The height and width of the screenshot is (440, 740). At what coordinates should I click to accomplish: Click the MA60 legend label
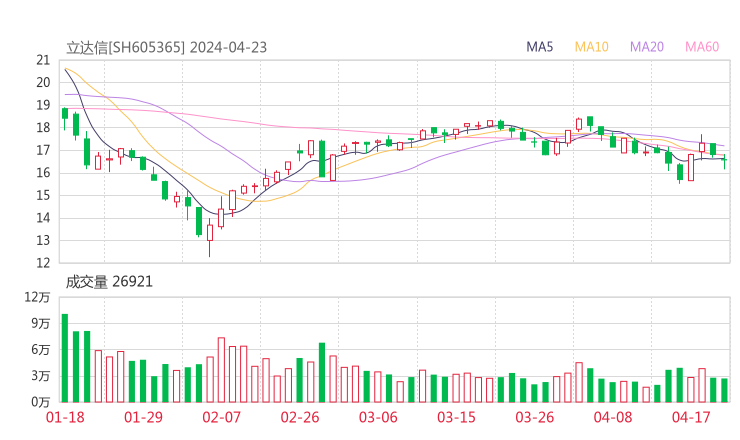[x=702, y=47]
